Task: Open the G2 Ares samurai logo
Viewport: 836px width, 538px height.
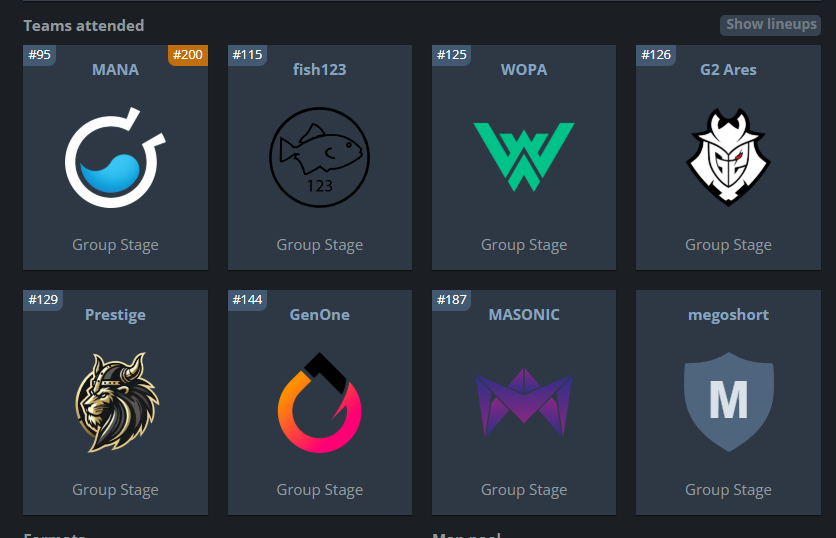Action: [x=728, y=157]
